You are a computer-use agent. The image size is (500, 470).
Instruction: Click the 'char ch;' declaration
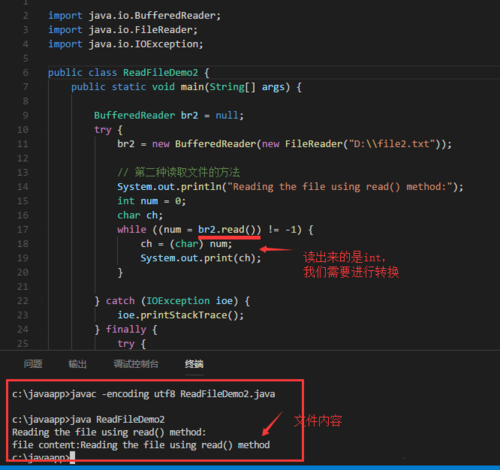point(140,216)
